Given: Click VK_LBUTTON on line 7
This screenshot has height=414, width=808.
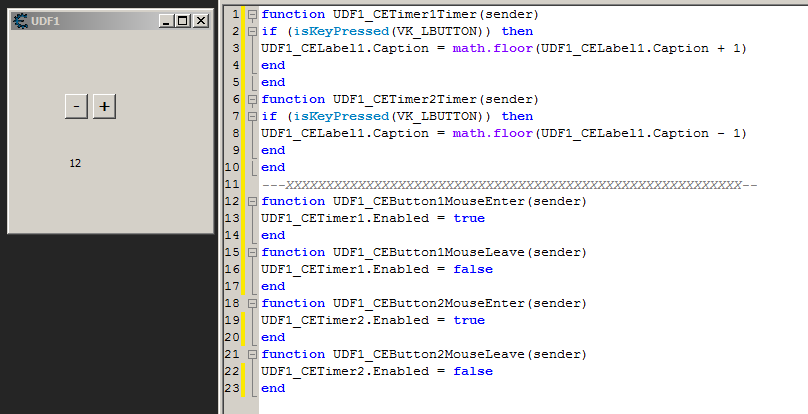Looking at the screenshot, I should tap(436, 117).
